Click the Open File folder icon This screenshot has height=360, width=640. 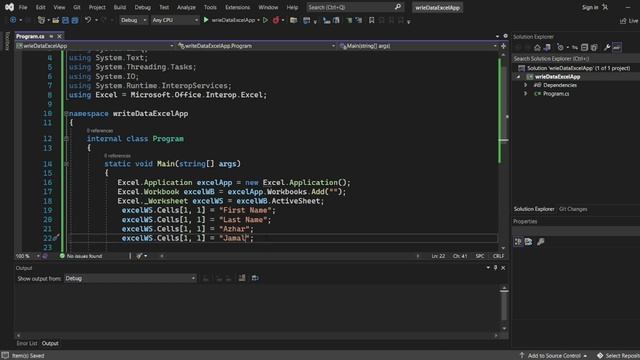tap(56, 20)
